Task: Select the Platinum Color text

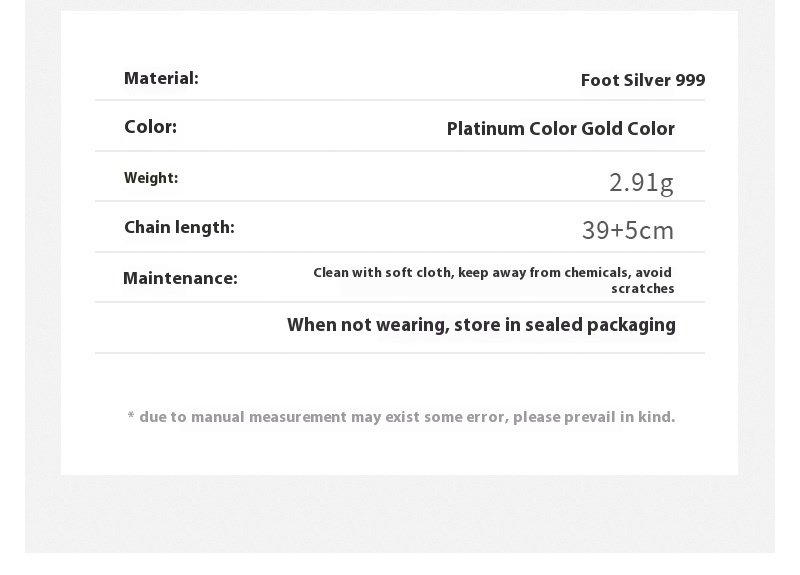Action: (x=513, y=128)
